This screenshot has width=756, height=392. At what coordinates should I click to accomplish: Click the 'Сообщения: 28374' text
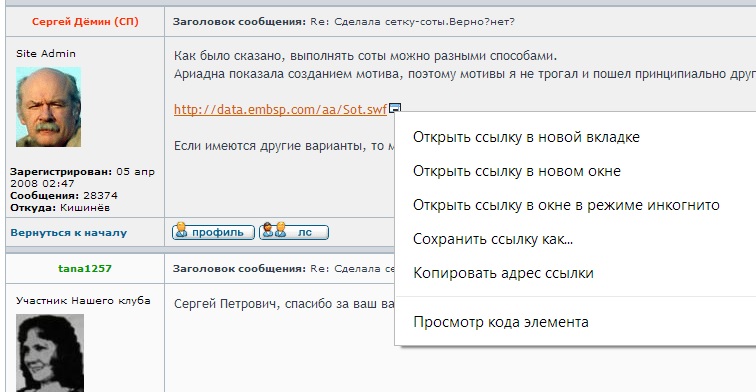pyautogui.click(x=64, y=196)
